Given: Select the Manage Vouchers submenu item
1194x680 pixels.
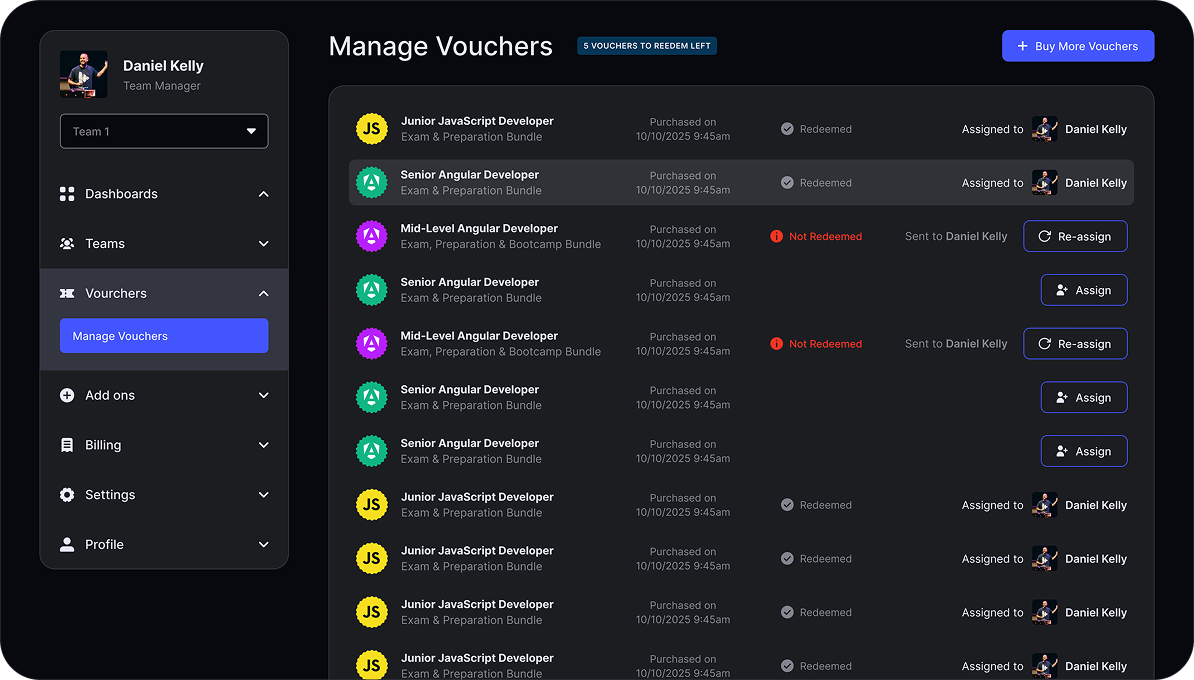Looking at the screenshot, I should 164,336.
